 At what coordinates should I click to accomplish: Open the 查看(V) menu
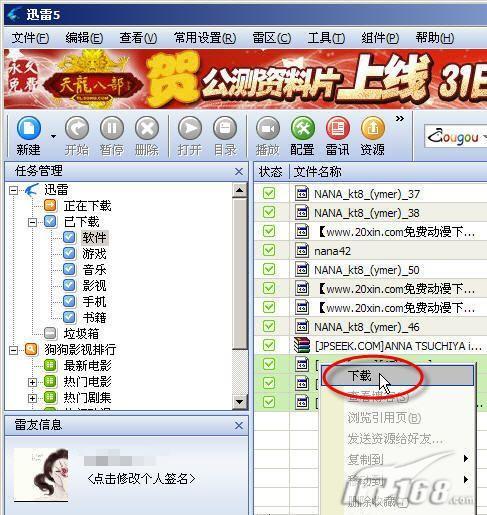(138, 38)
